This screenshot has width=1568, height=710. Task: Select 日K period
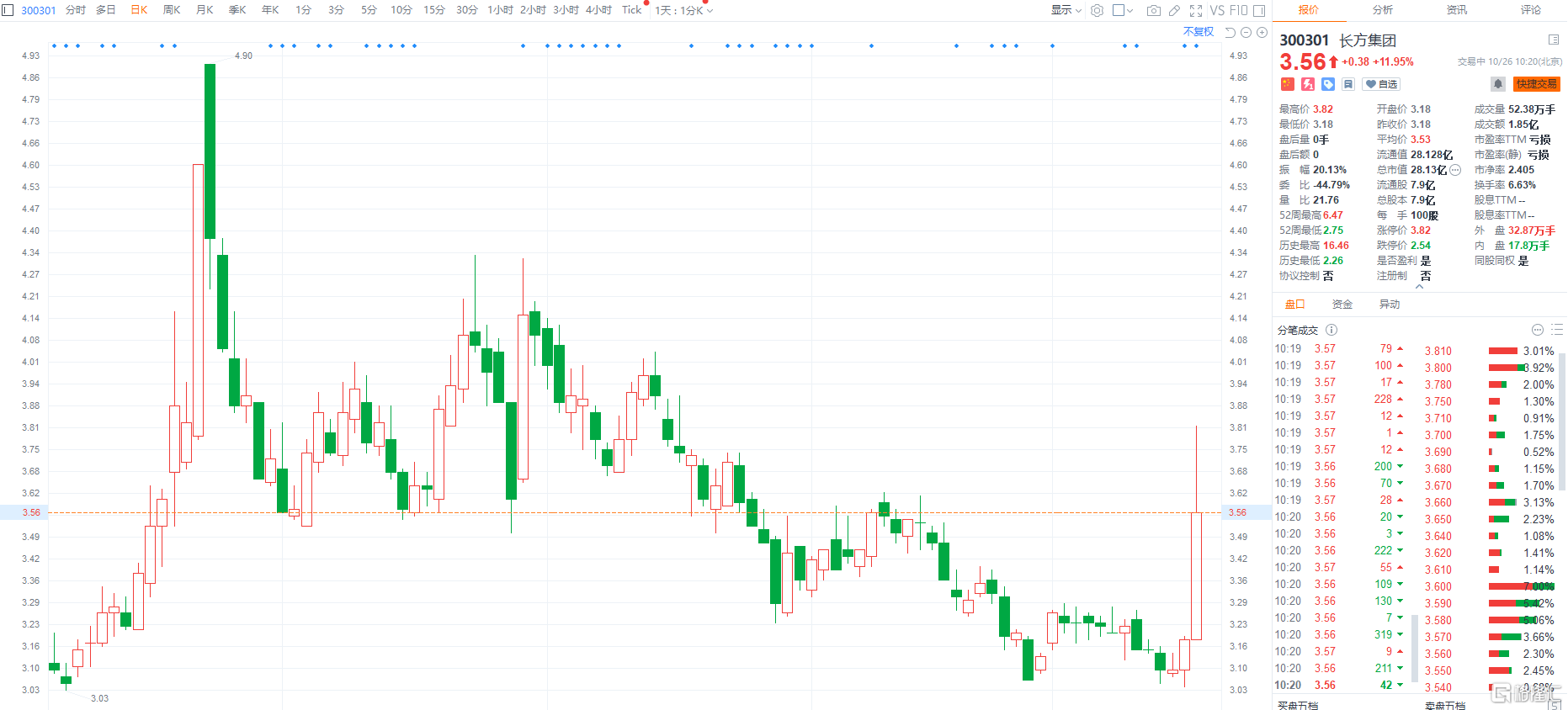[x=139, y=10]
